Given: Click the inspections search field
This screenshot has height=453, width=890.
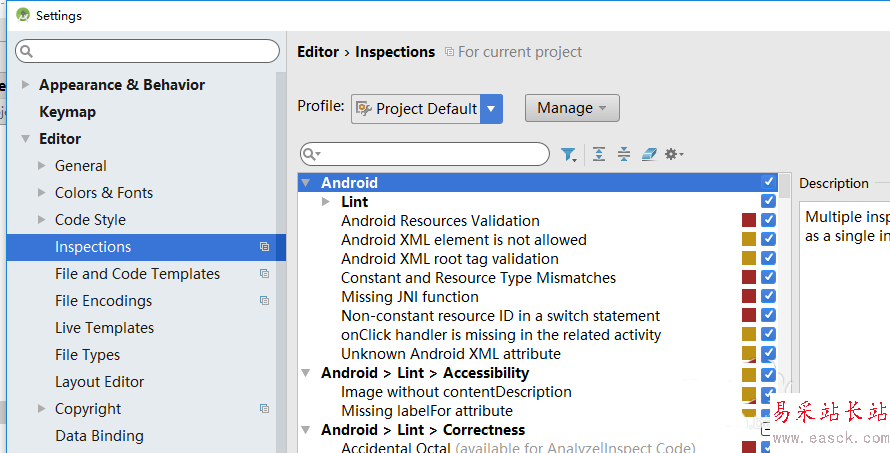Looking at the screenshot, I should click(432, 154).
